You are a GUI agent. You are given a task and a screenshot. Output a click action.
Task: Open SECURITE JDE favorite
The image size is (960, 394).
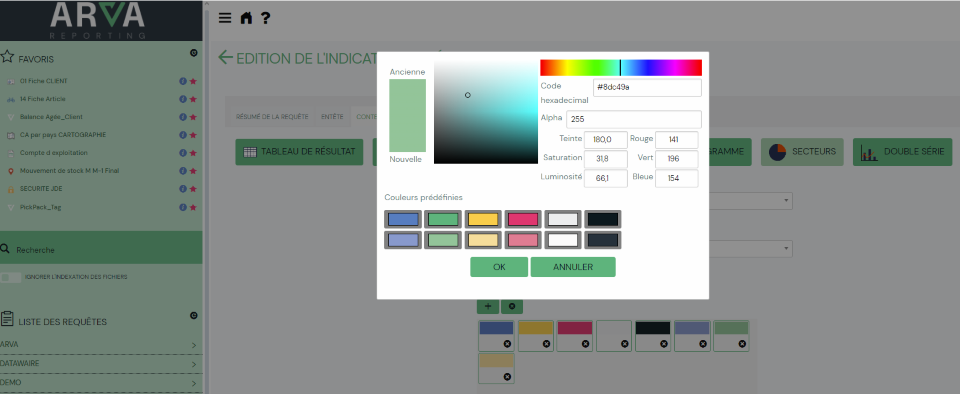coord(41,189)
